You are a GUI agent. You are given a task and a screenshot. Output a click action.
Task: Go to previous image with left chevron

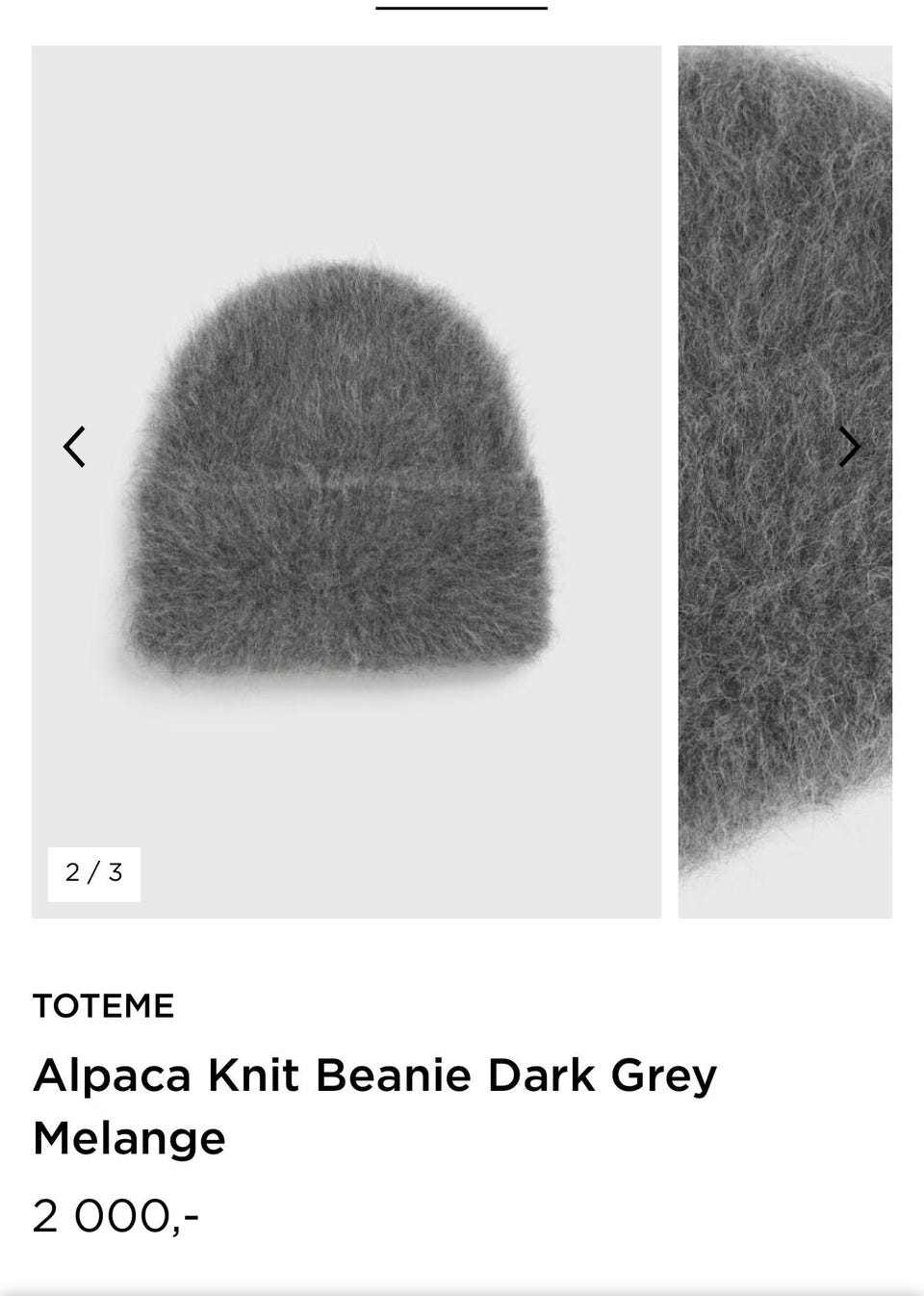click(74, 447)
